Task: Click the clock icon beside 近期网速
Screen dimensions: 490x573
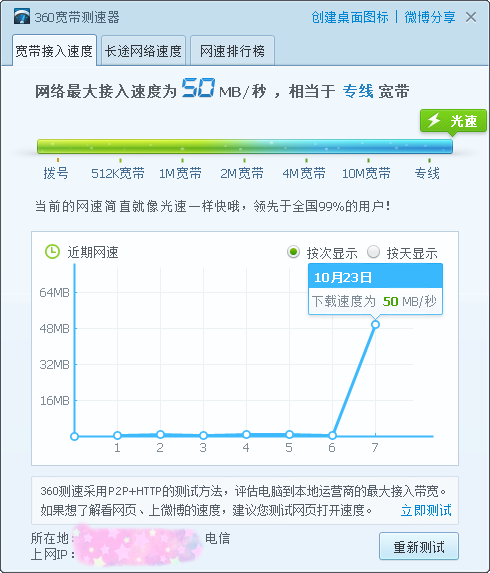Action: [x=52, y=252]
